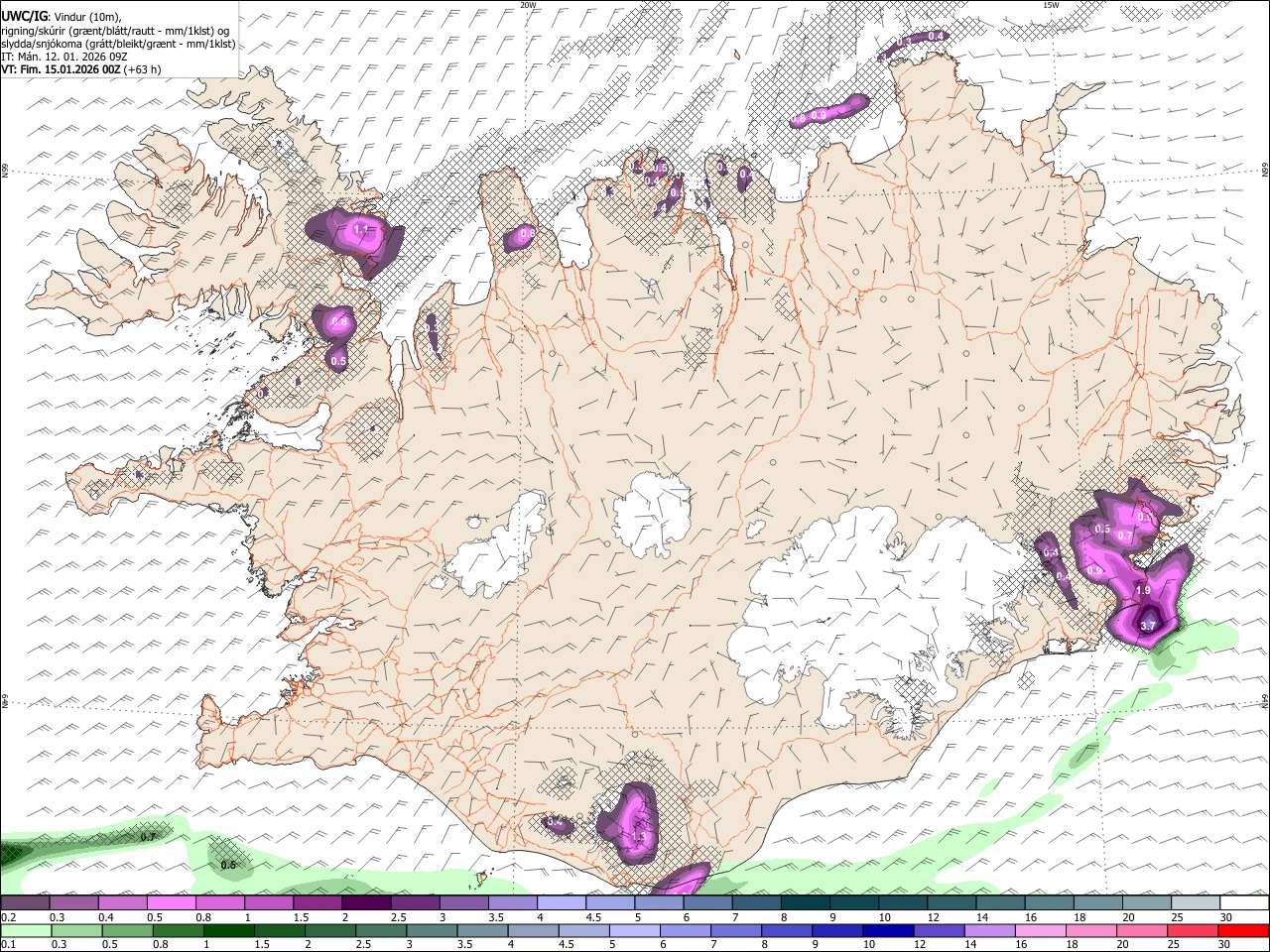The height and width of the screenshot is (952, 1270).
Task: Select the lavender 4 swatch, upper legend row
Action: tap(562, 902)
